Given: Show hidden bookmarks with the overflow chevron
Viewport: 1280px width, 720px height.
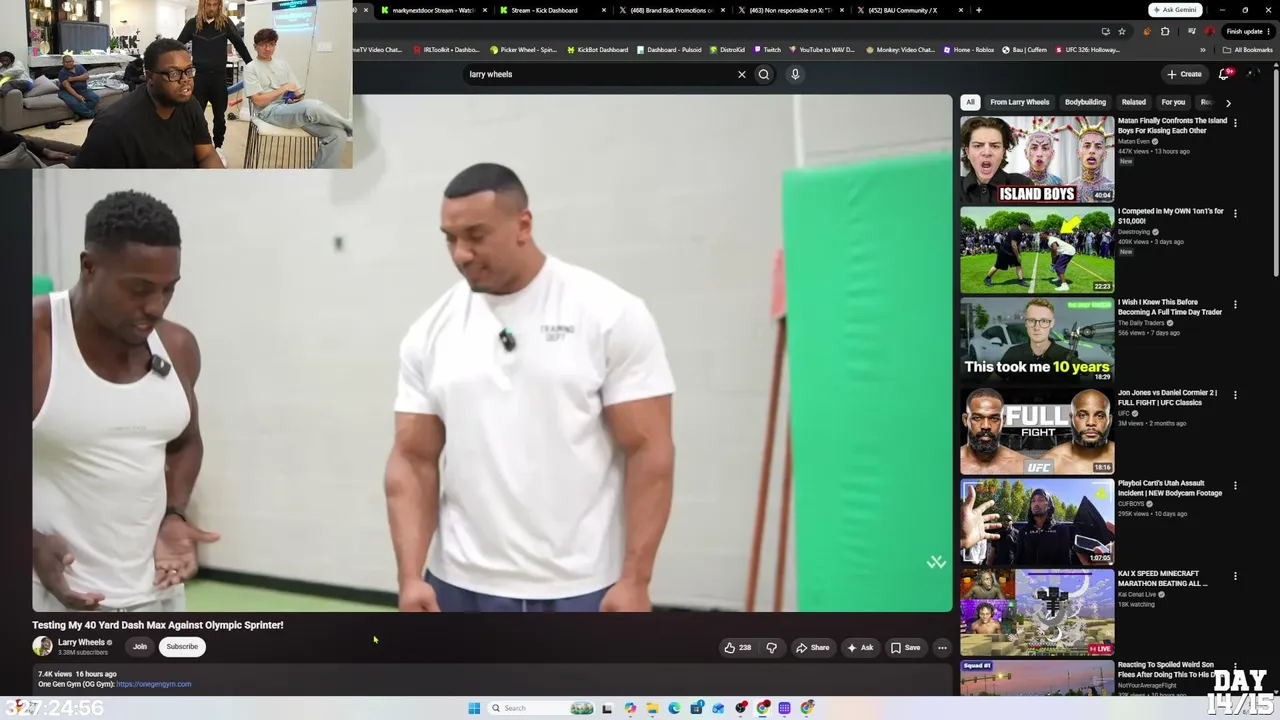Looking at the screenshot, I should [1204, 49].
